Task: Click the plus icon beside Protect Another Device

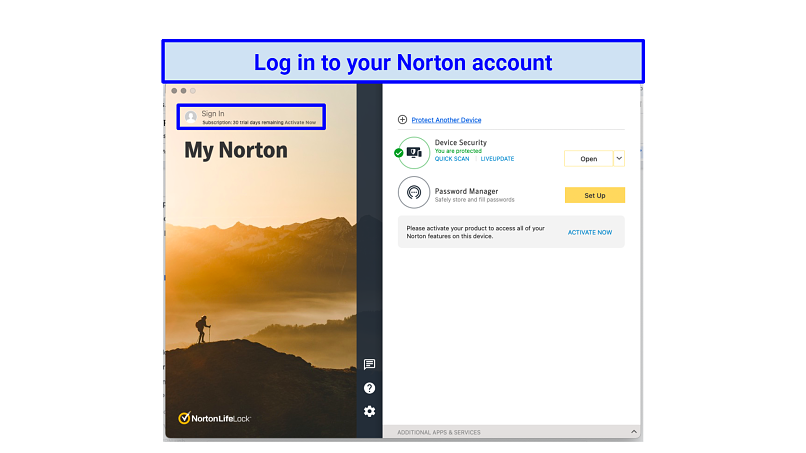Action: coord(402,120)
